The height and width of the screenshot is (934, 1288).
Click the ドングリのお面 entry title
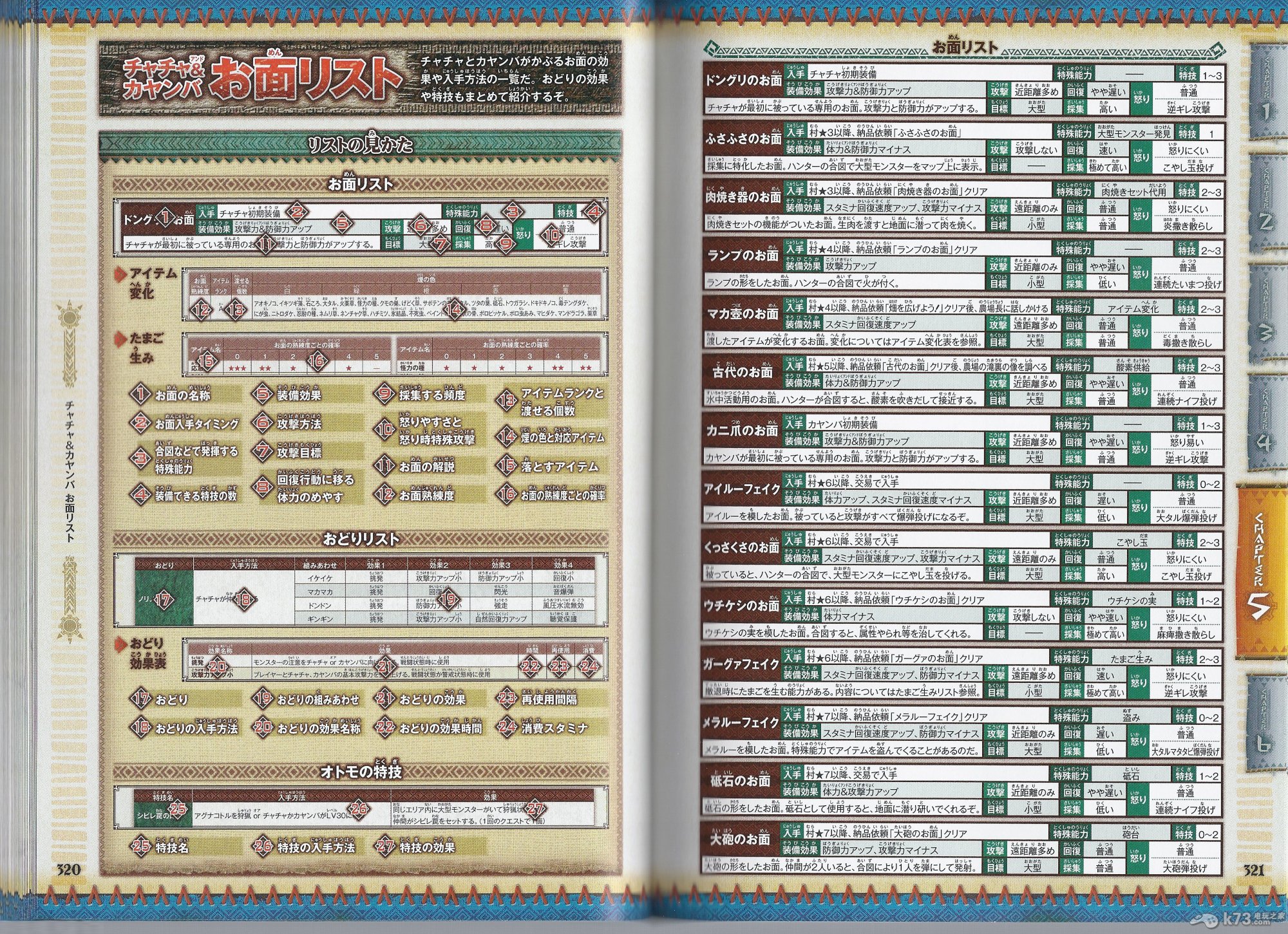(x=743, y=82)
